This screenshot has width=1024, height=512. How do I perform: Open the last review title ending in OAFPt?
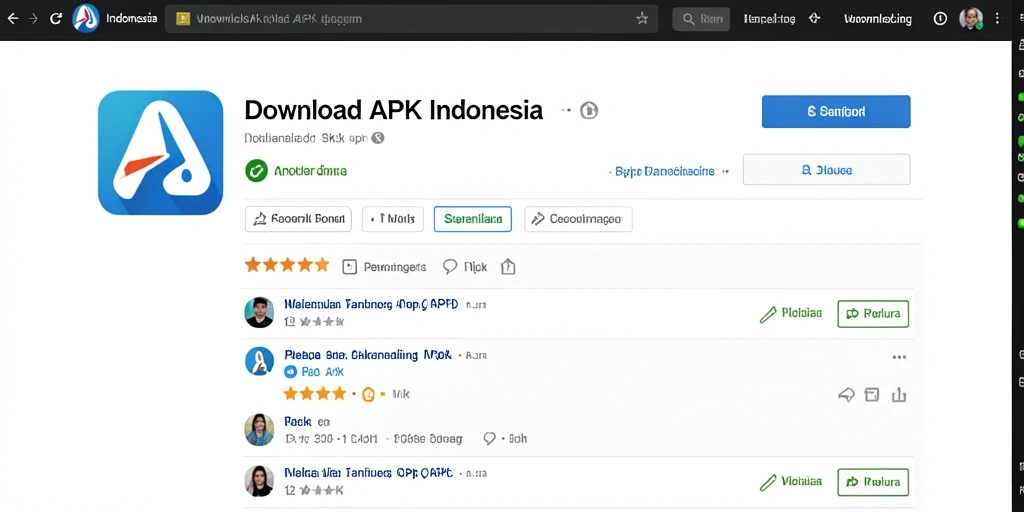pos(369,473)
